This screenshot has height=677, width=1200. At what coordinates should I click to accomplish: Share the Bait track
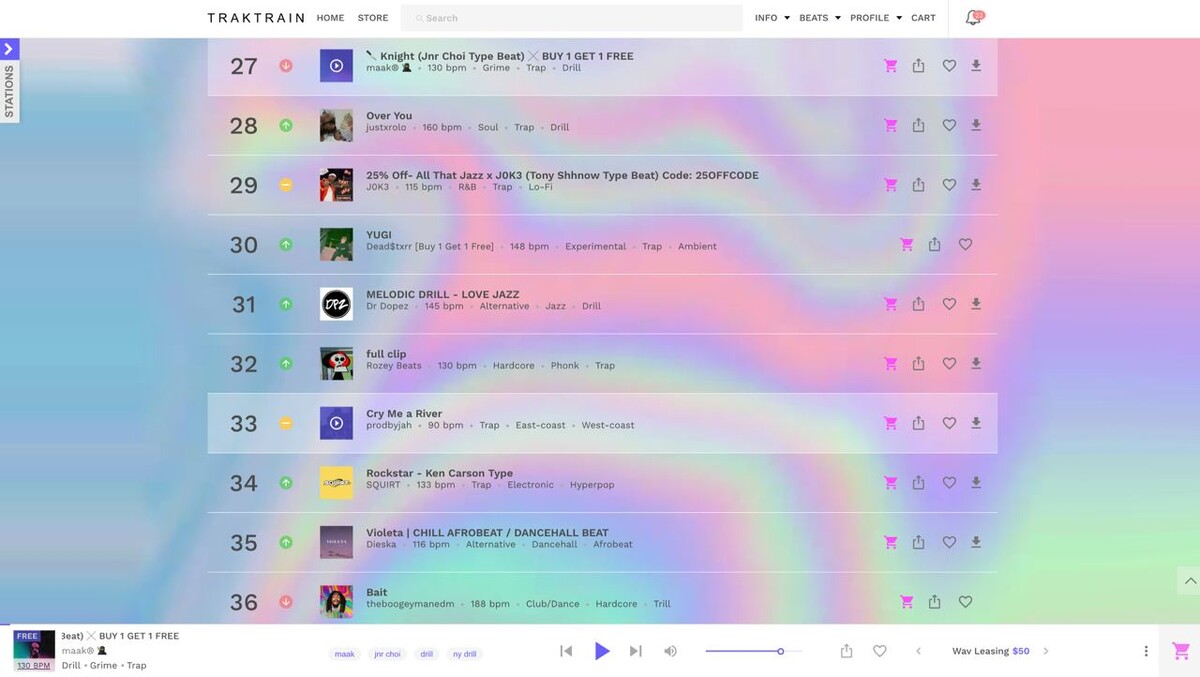pos(934,602)
